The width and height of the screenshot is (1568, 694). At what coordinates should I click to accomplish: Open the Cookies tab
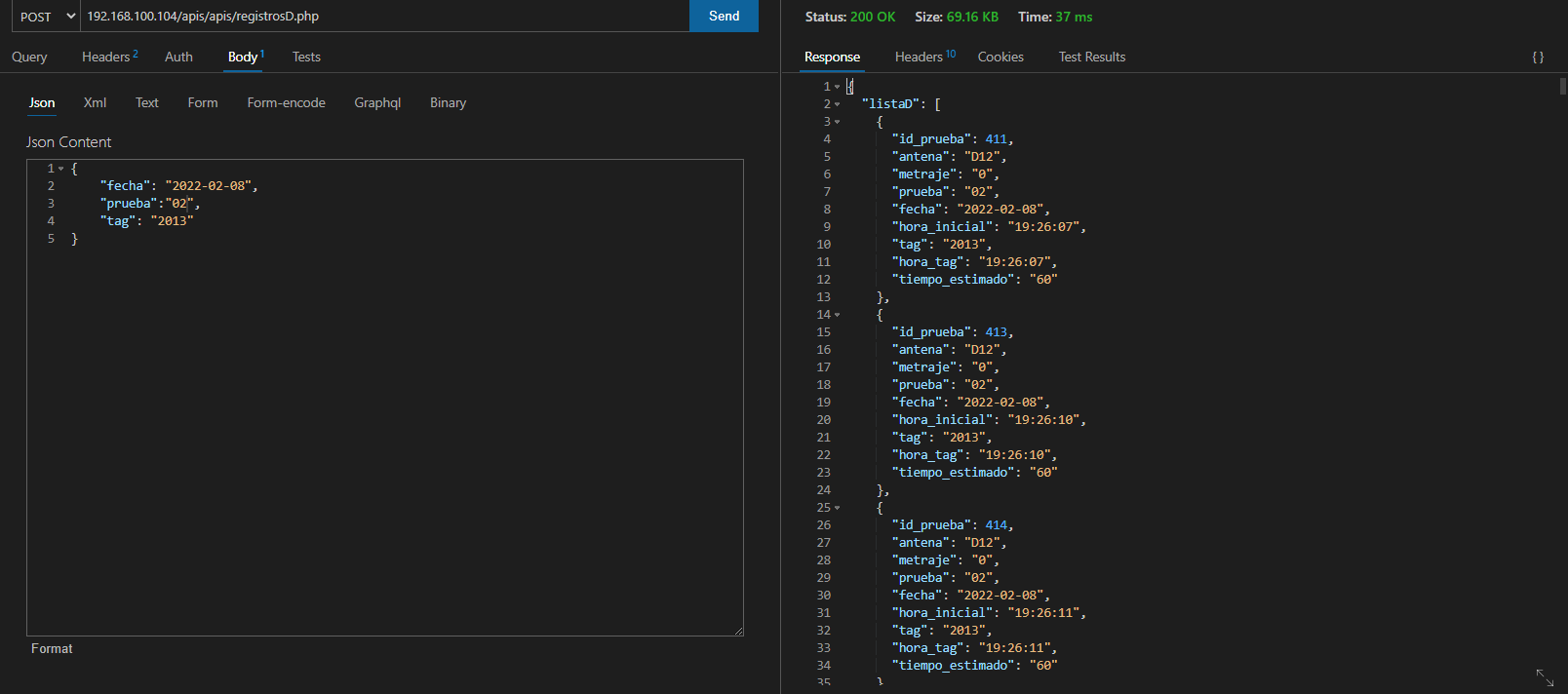tap(1000, 57)
